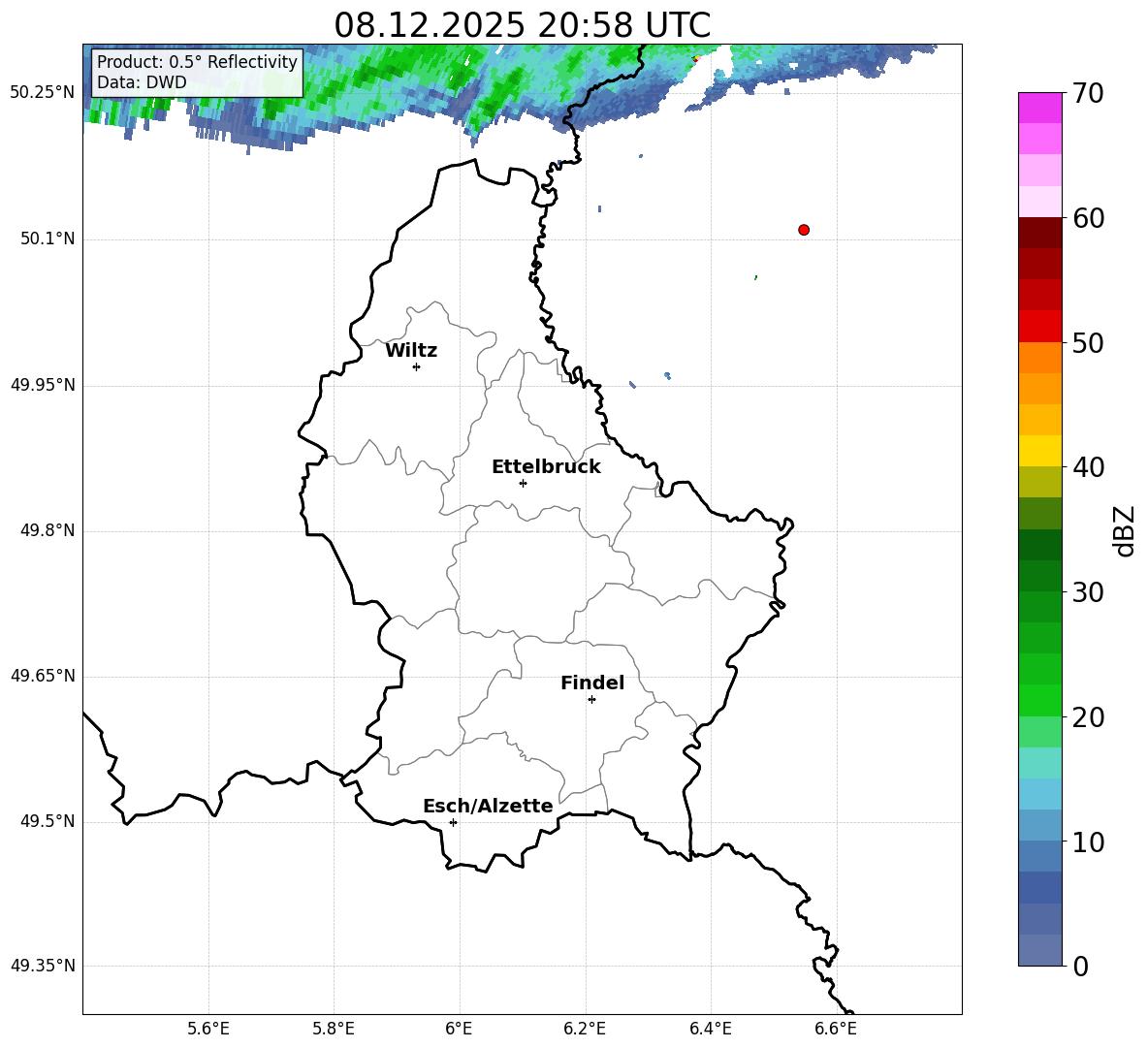Viewport: 1148px width, 1048px height.
Task: Click the colorbar tick label '30'
Action: [1088, 592]
